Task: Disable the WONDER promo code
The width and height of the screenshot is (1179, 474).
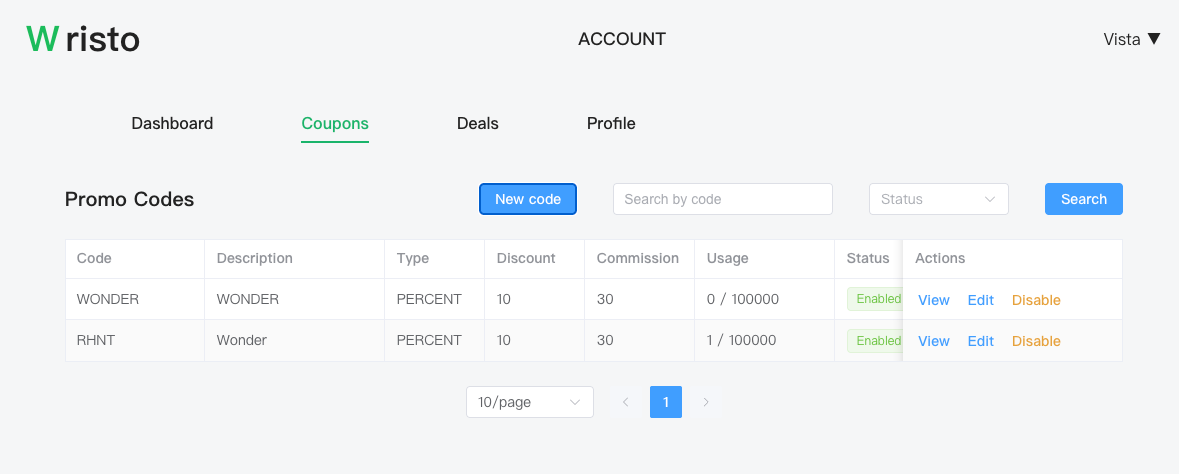Action: (x=1036, y=300)
